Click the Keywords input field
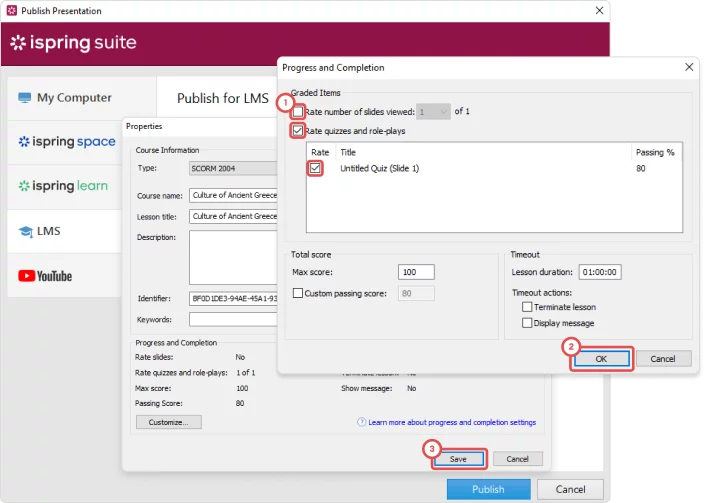This screenshot has height=503, width=704. point(233,319)
